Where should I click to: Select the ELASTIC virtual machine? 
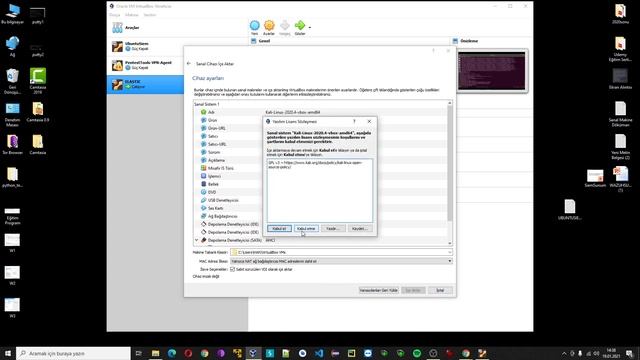(146, 84)
